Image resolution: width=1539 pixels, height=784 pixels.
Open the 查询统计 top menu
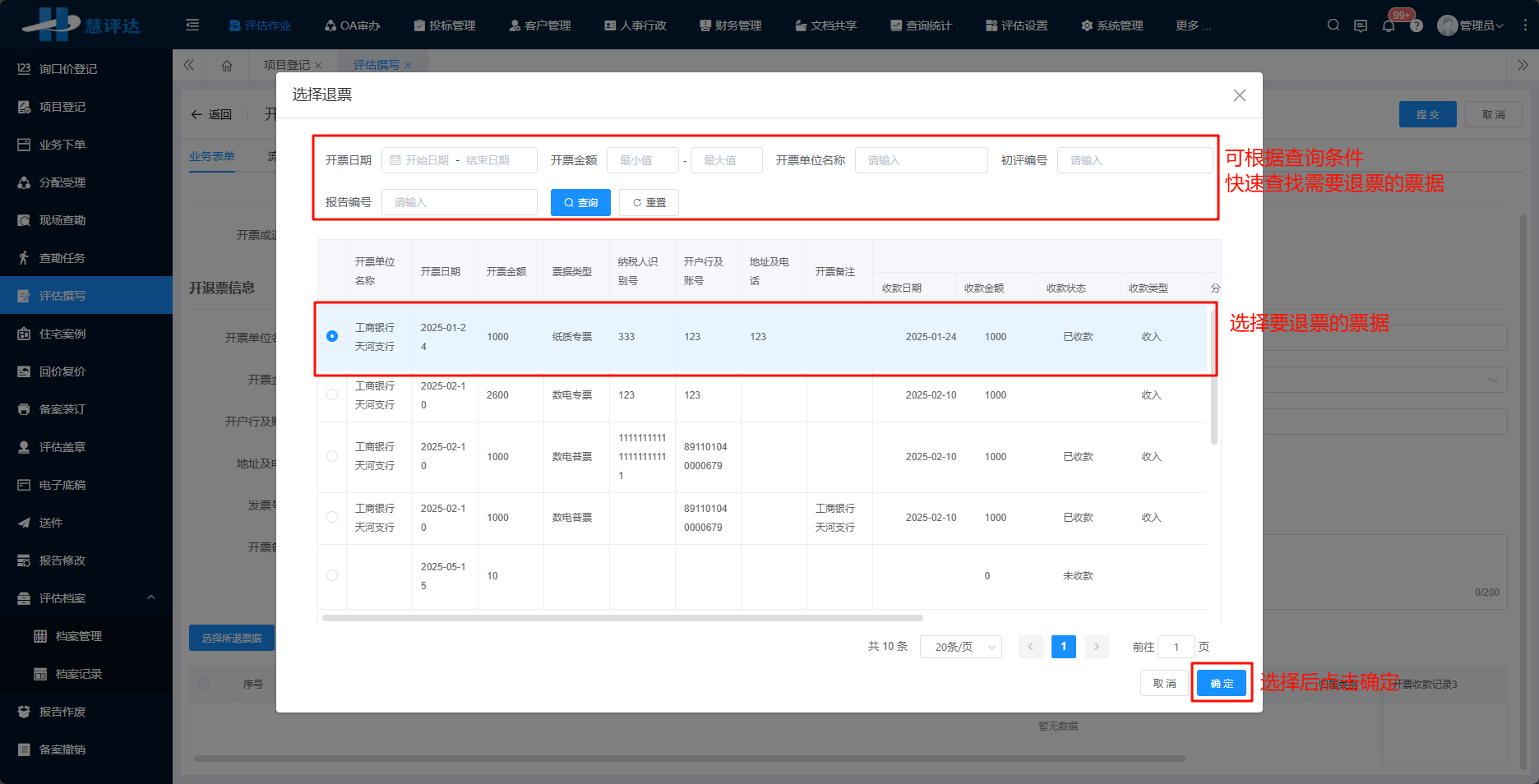point(921,25)
